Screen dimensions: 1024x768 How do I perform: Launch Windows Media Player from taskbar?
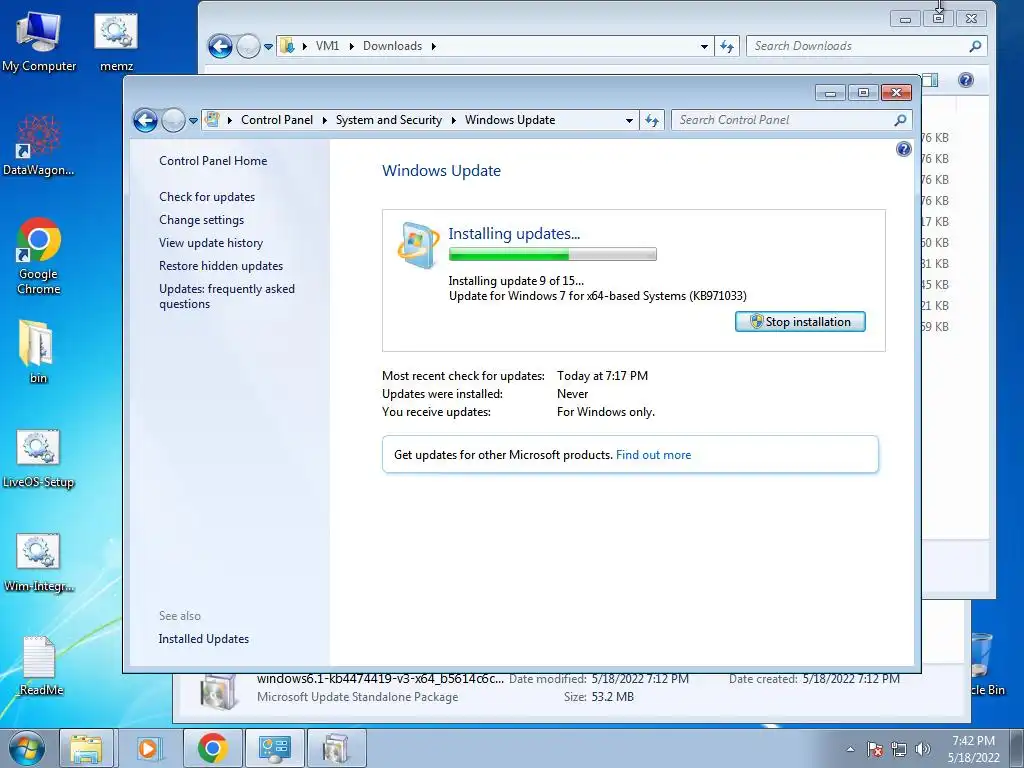point(149,748)
